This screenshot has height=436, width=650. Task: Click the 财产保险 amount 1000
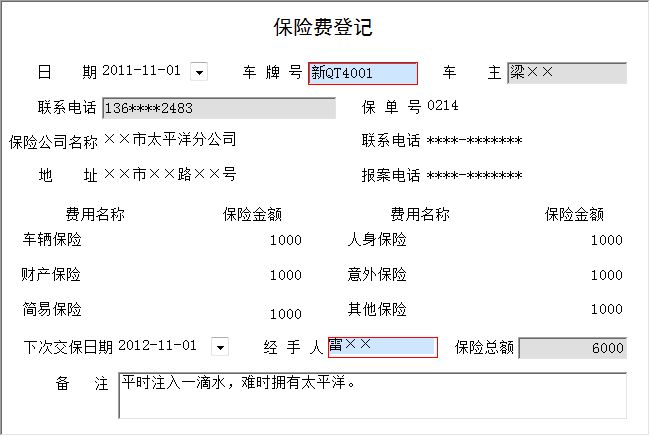click(x=285, y=275)
